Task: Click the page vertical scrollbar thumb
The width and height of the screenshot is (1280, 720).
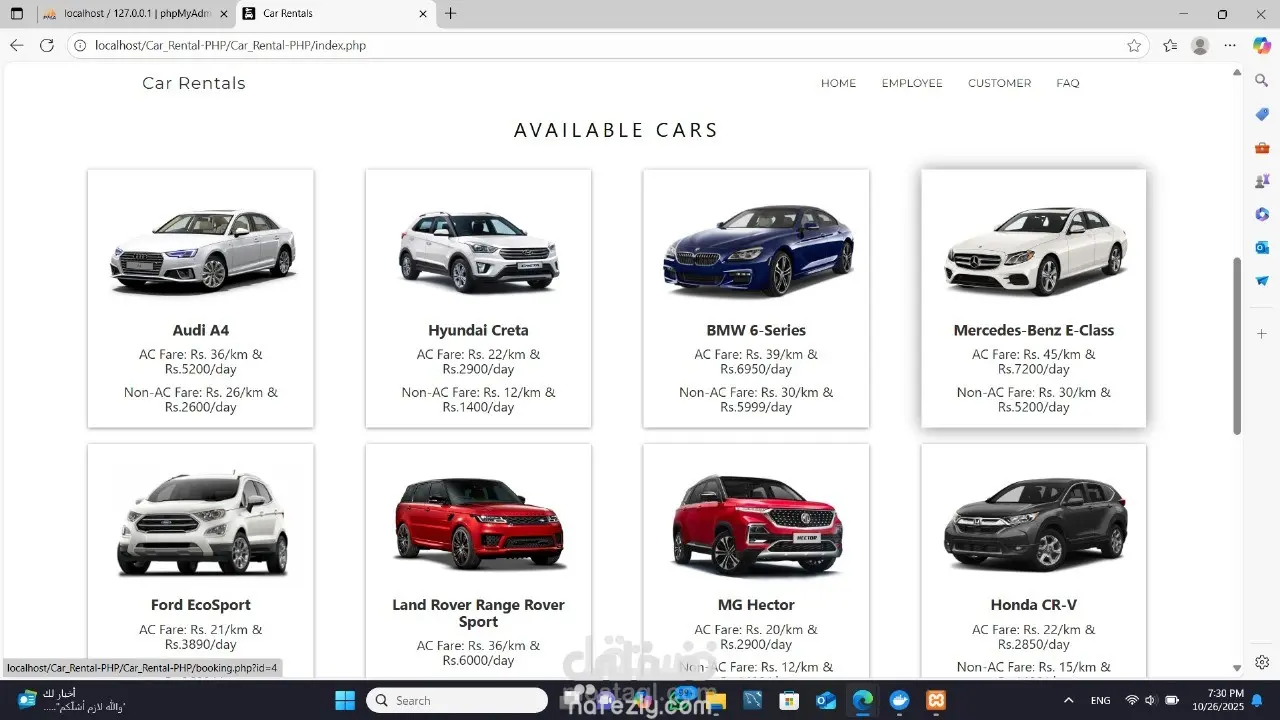Action: tap(1237, 345)
